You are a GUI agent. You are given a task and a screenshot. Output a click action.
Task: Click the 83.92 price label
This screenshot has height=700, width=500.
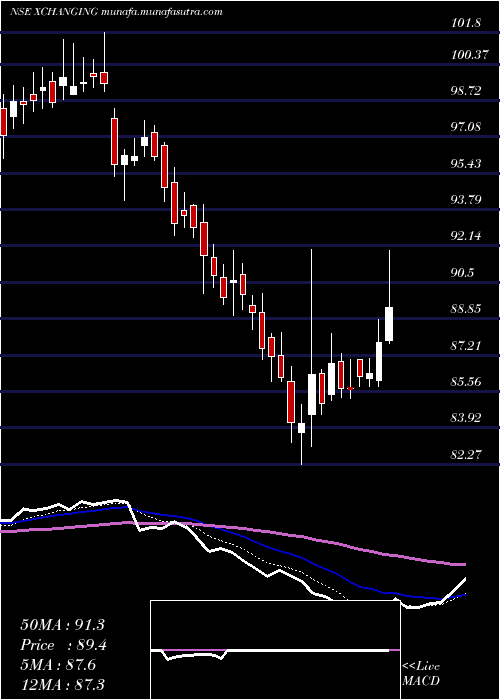[466, 418]
